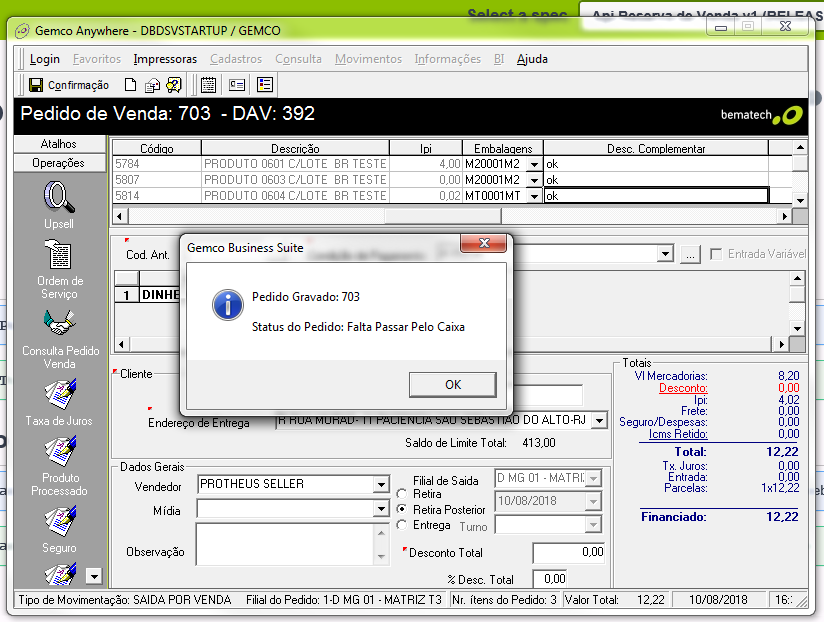Click the Descrição column header
Screen dimensions: 824x622
pos(295,149)
